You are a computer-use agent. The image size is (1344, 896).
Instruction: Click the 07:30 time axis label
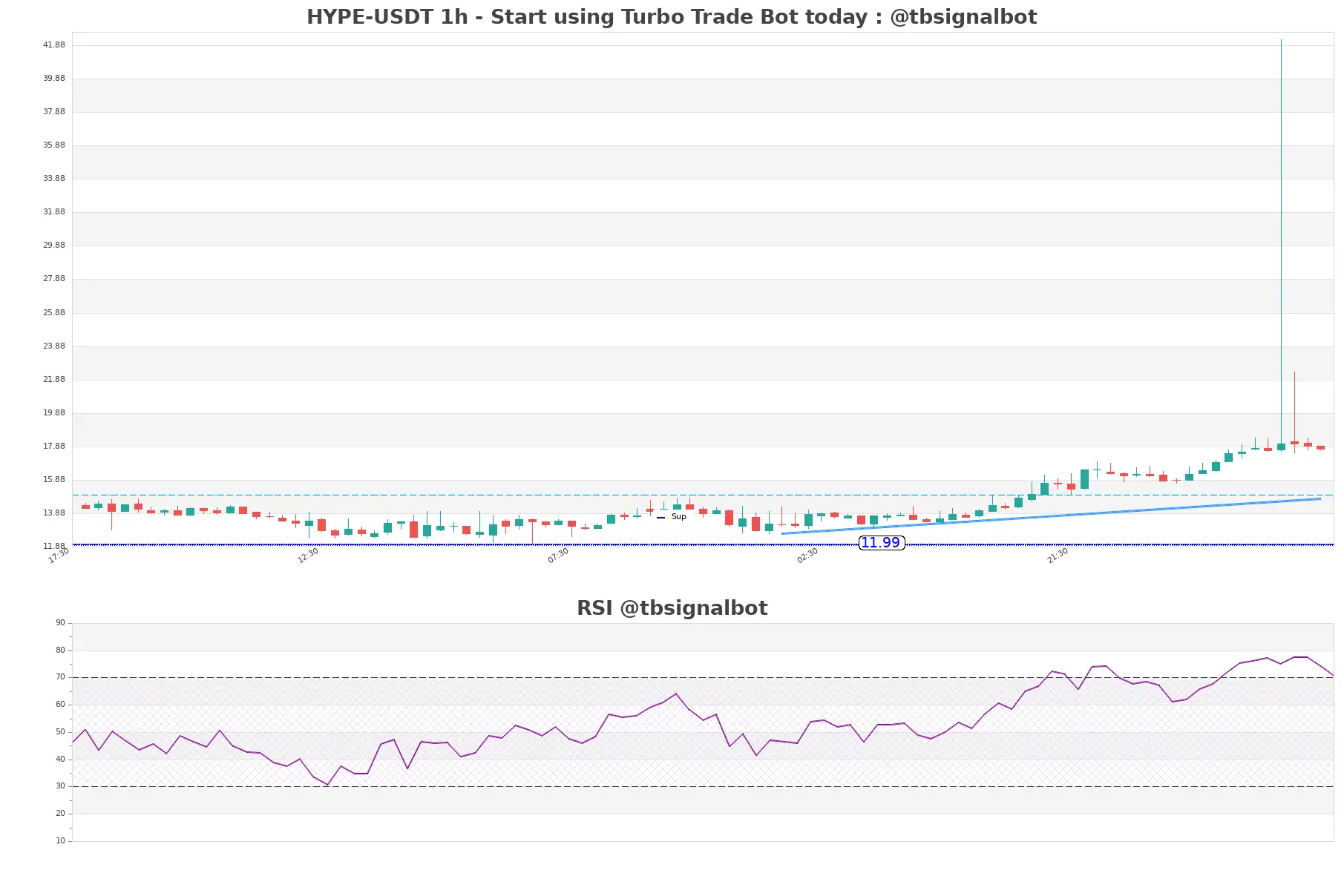coord(558,556)
